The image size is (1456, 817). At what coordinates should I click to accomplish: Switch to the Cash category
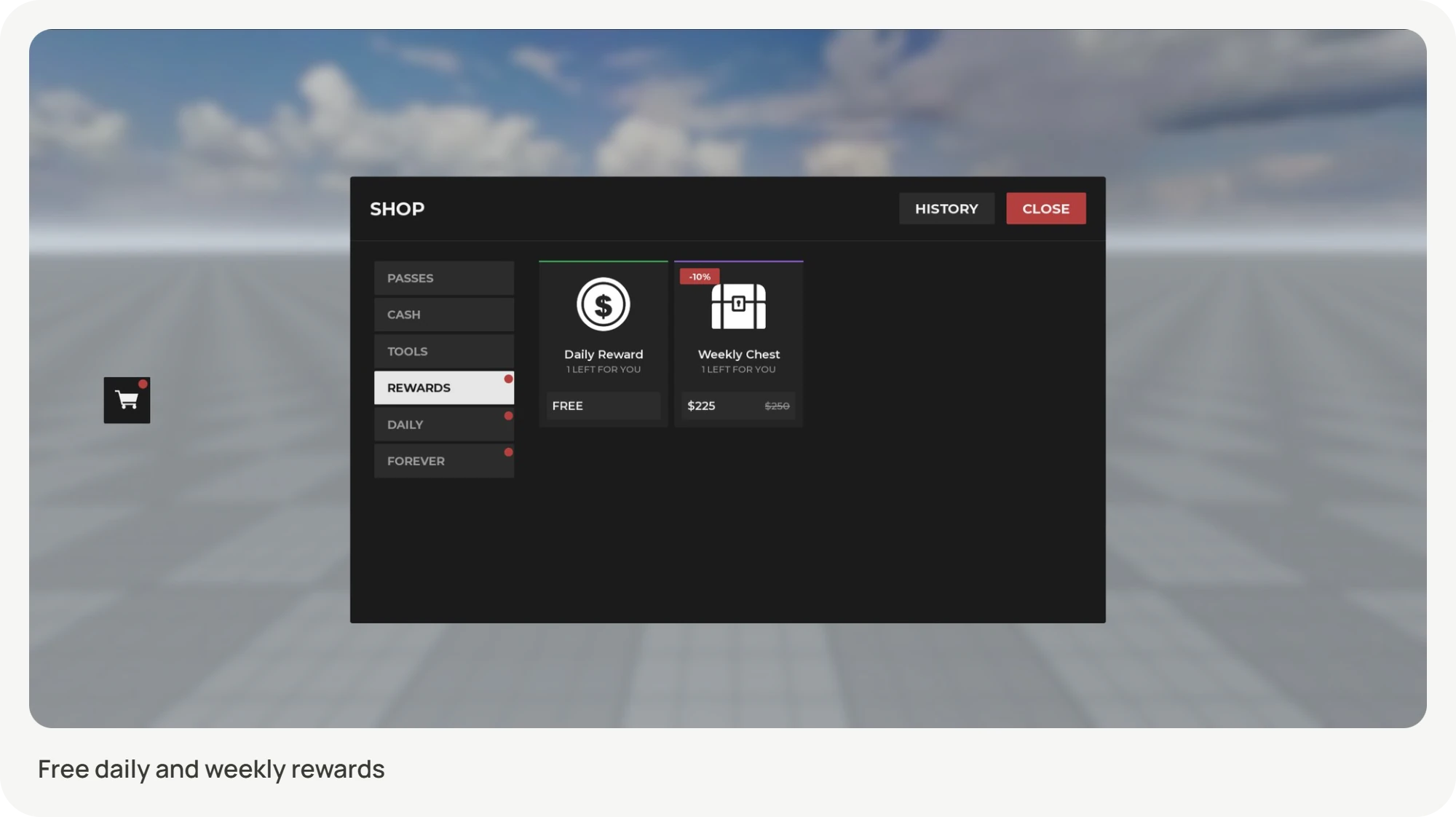444,315
